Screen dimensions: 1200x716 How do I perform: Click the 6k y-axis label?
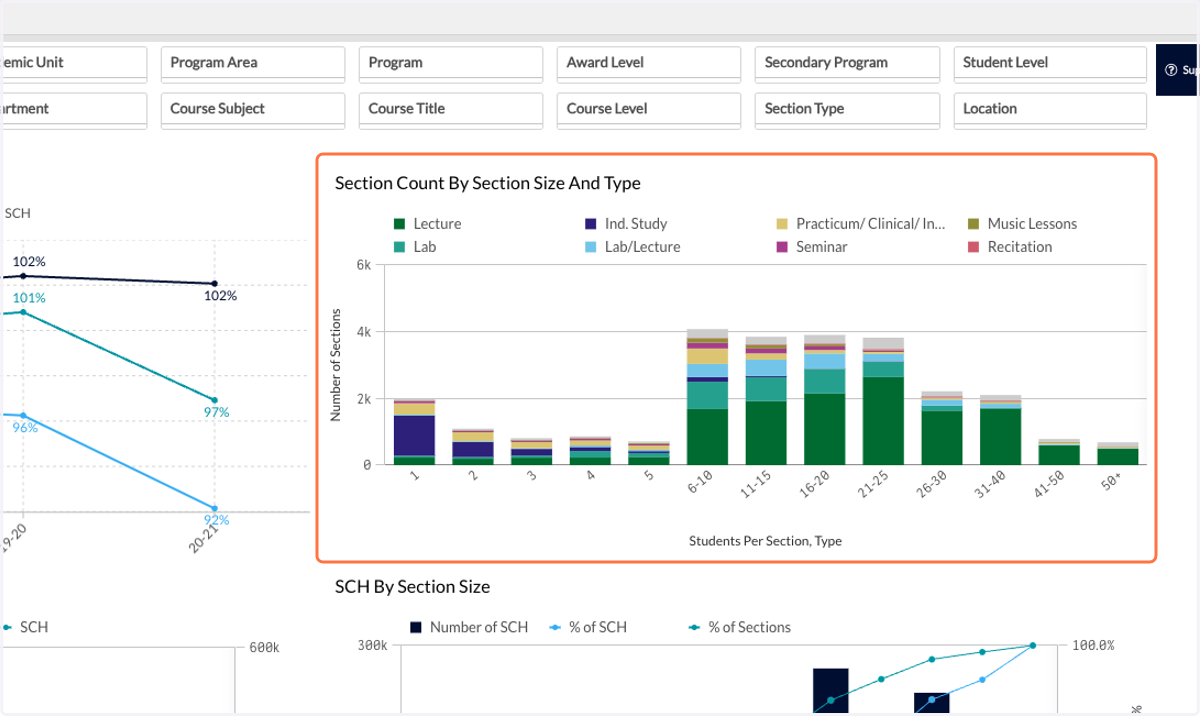[x=363, y=266]
